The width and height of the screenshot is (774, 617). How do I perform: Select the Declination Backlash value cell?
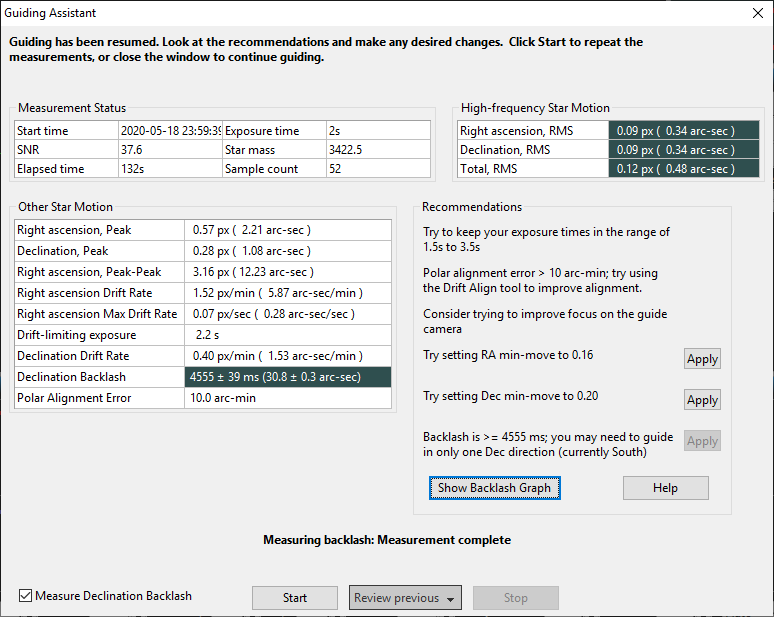[x=288, y=377]
